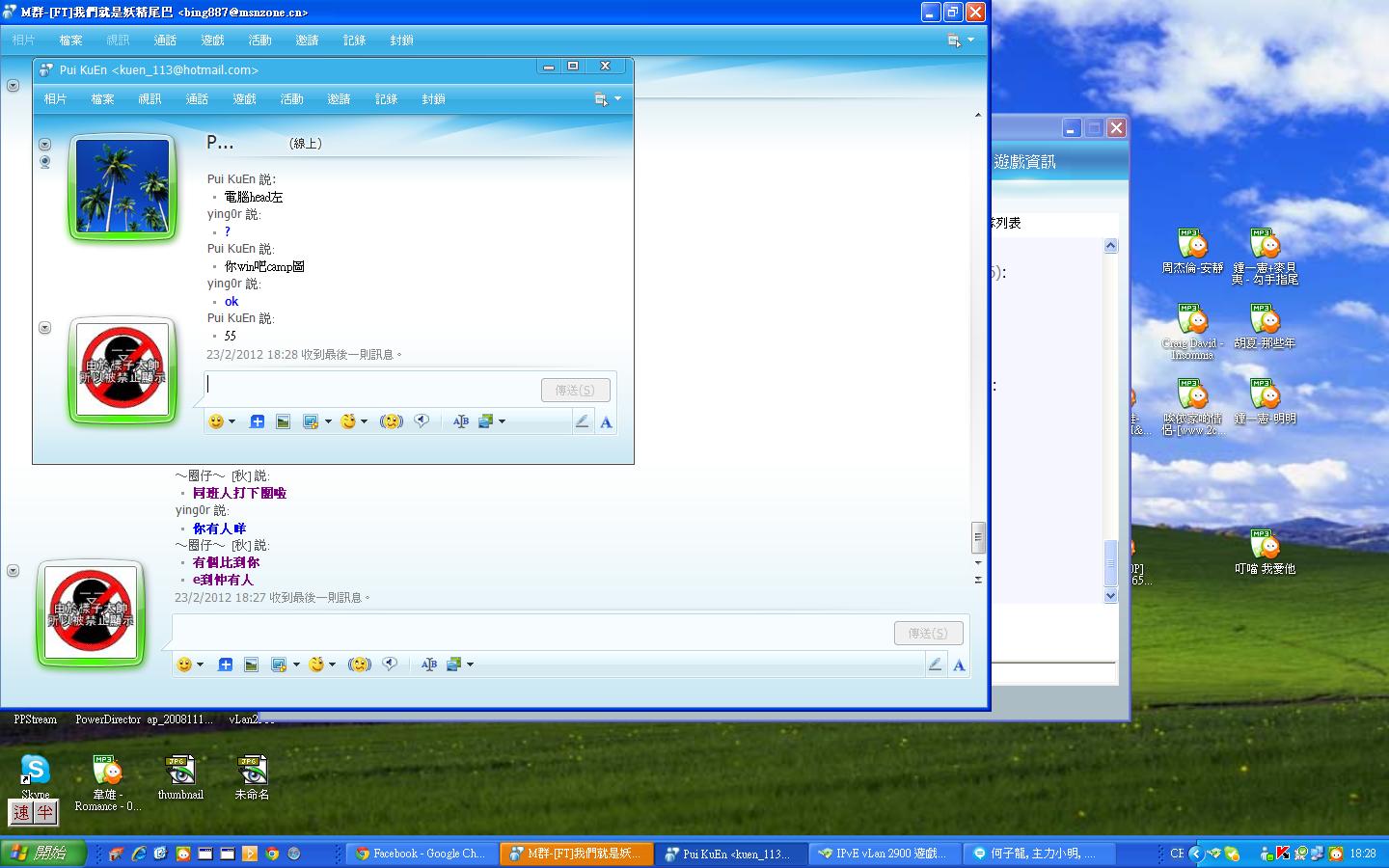The image size is (1389, 868).
Task: Collapse my display picture in group chat
Action: click(x=13, y=571)
